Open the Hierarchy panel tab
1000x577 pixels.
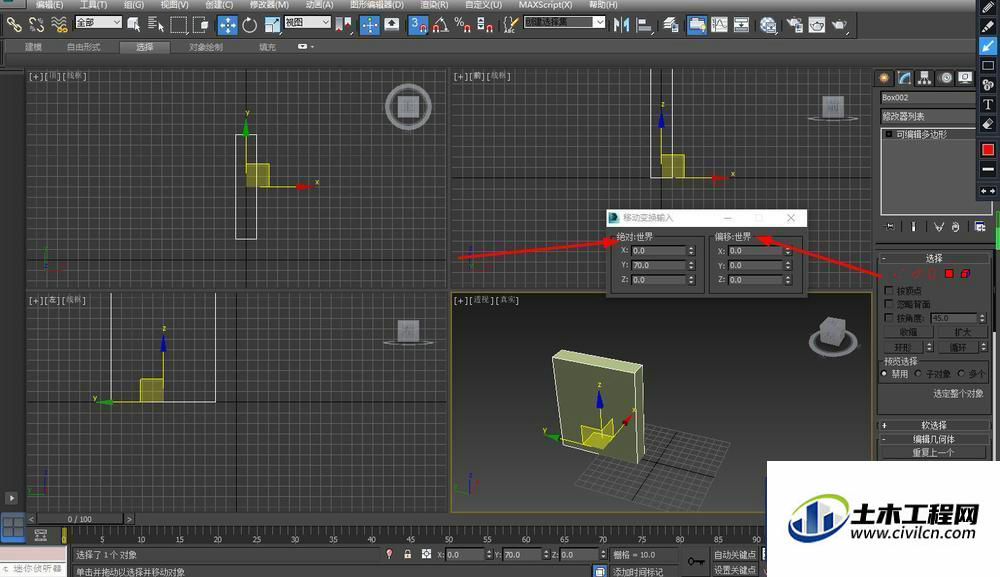924,78
